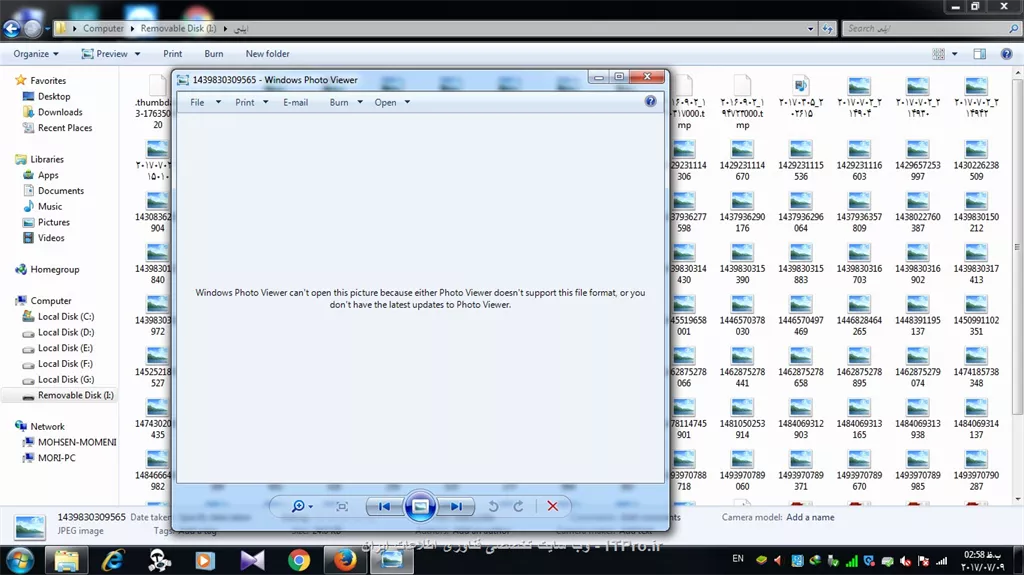1024x575 pixels.
Task: Select image file 1438022760 387
Action: click(918, 212)
